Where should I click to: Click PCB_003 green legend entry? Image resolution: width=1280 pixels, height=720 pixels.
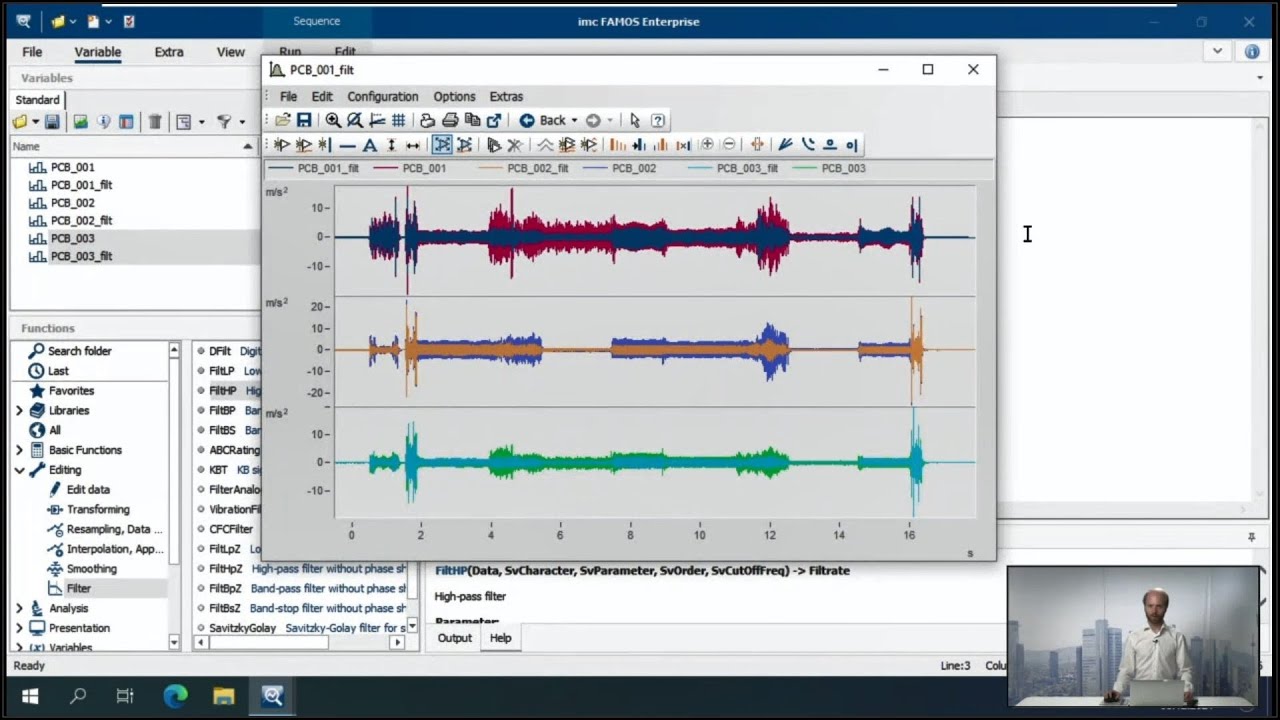[x=831, y=168]
